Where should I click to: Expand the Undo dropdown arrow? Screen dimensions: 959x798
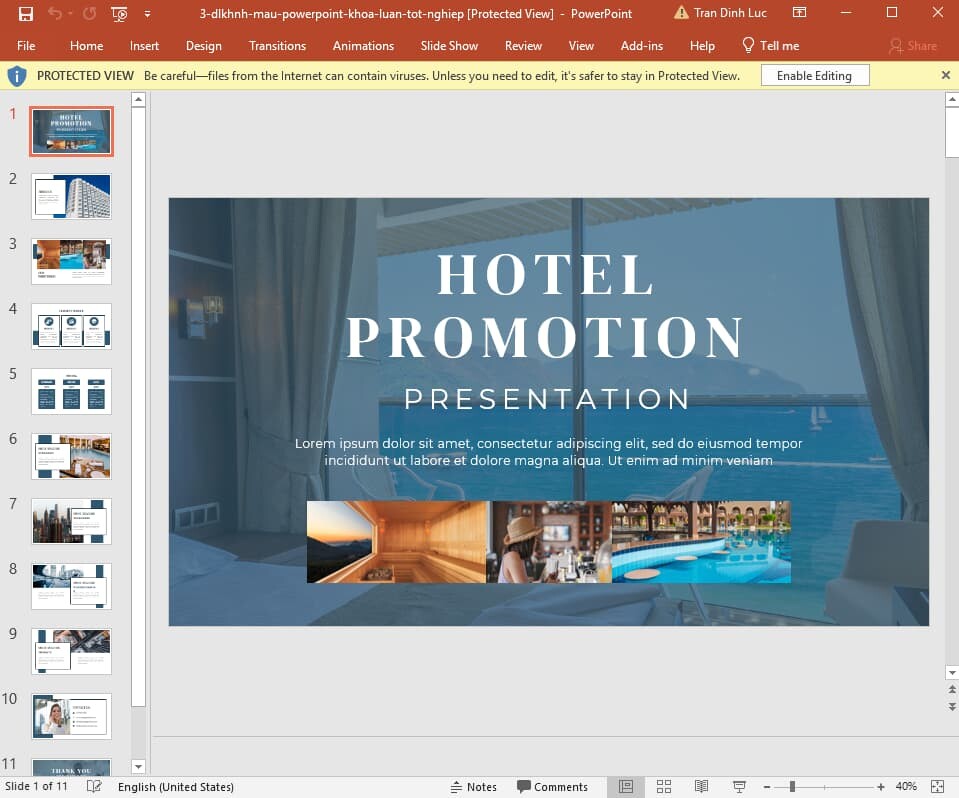click(x=68, y=14)
